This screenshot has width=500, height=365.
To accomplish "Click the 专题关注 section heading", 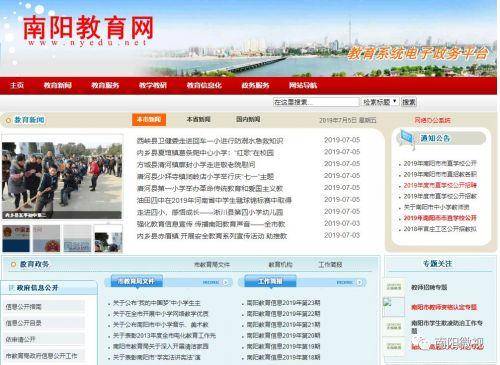I will click(x=438, y=264).
